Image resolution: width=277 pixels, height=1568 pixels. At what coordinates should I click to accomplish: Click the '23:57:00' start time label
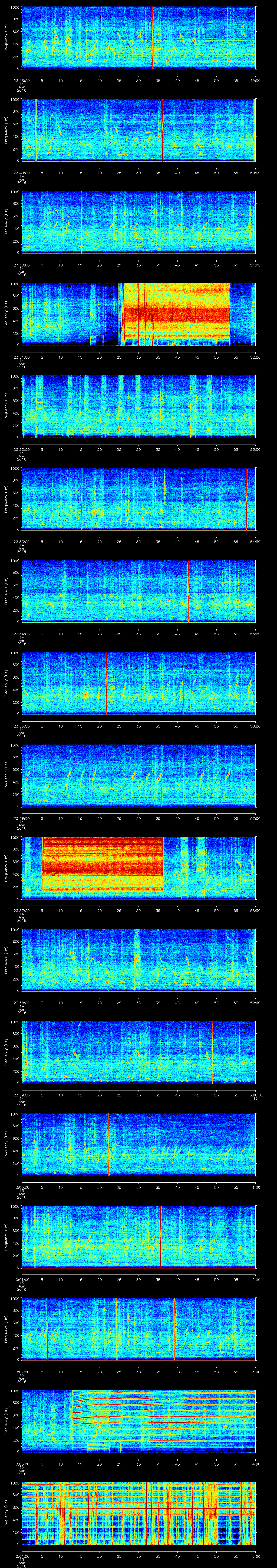[22, 910]
